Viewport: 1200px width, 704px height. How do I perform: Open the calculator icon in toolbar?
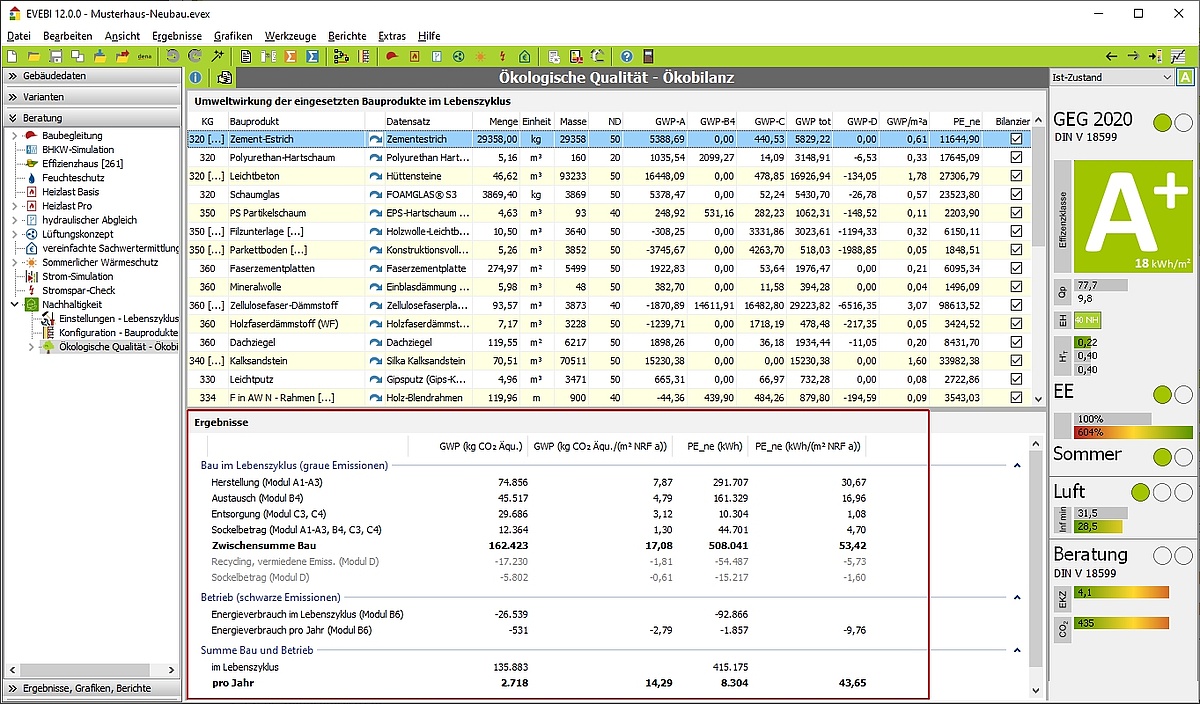click(648, 56)
